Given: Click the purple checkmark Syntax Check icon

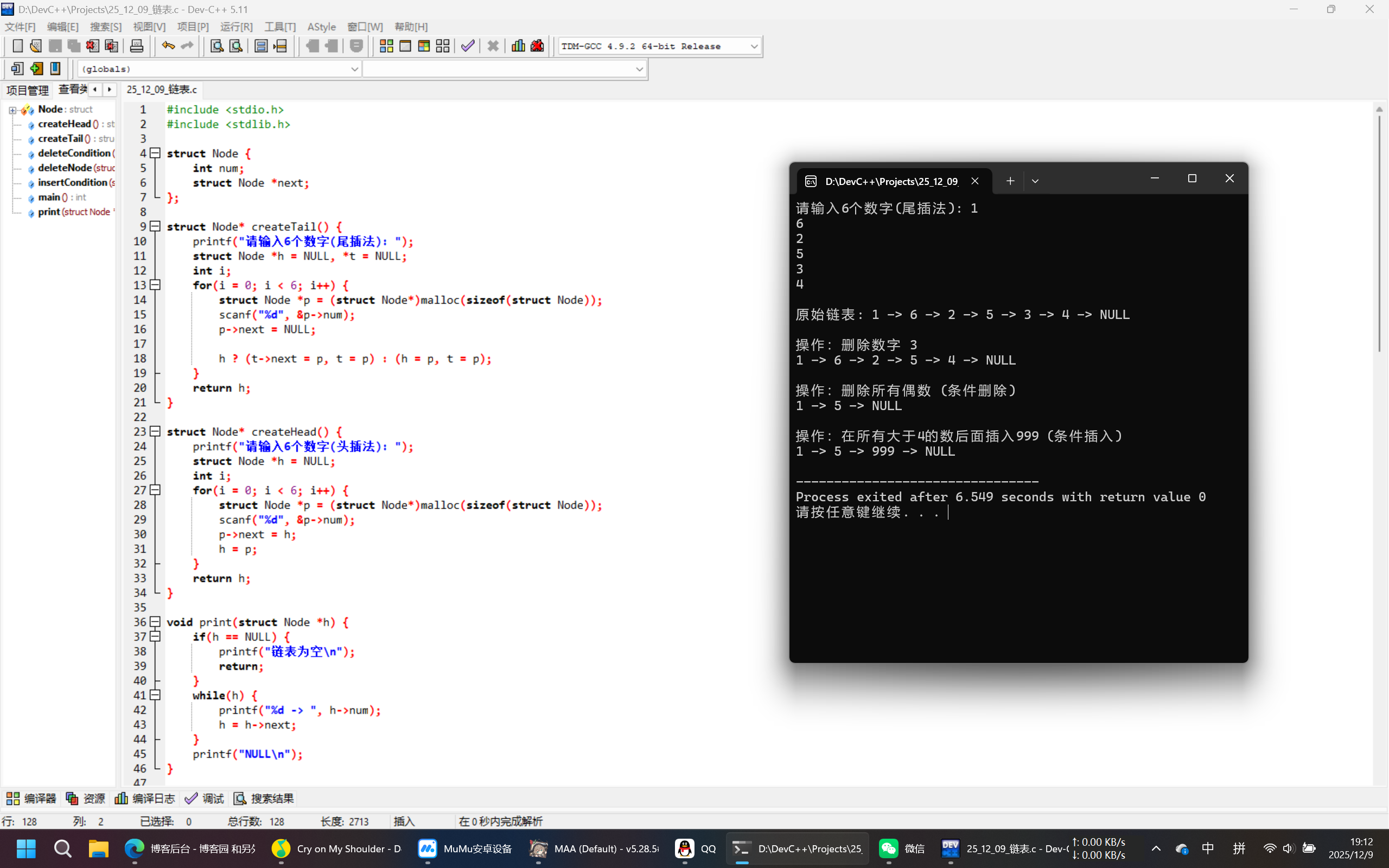Looking at the screenshot, I should (x=468, y=46).
